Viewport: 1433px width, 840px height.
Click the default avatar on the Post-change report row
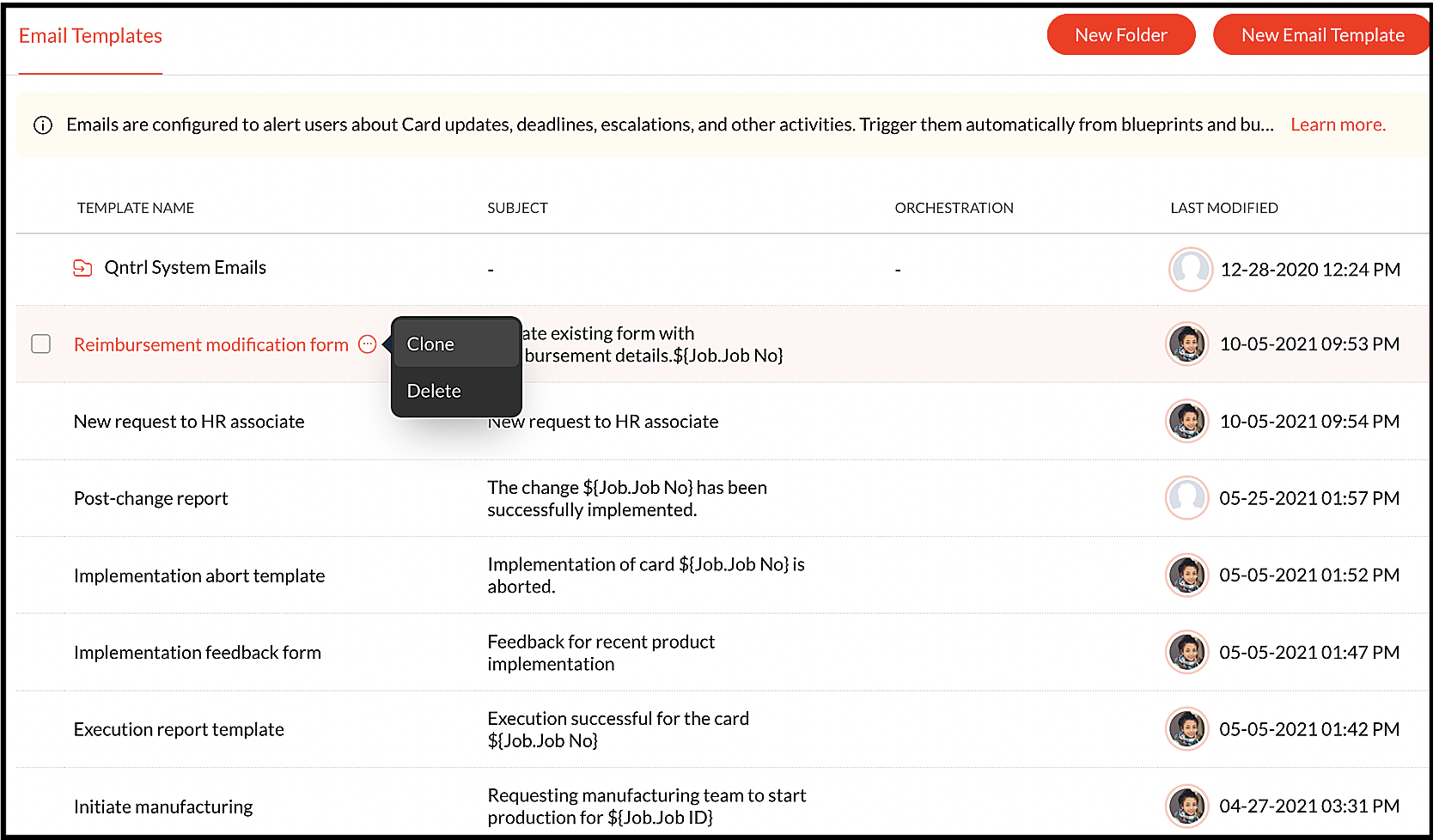1186,497
